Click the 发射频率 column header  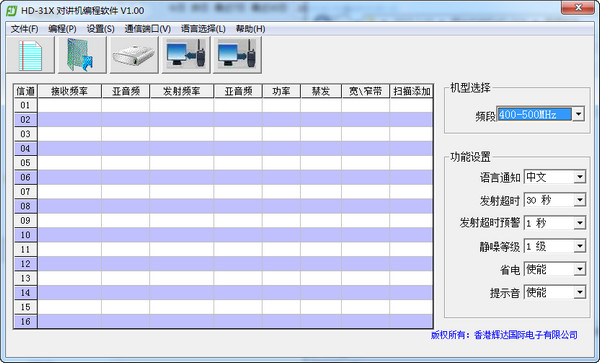181,91
